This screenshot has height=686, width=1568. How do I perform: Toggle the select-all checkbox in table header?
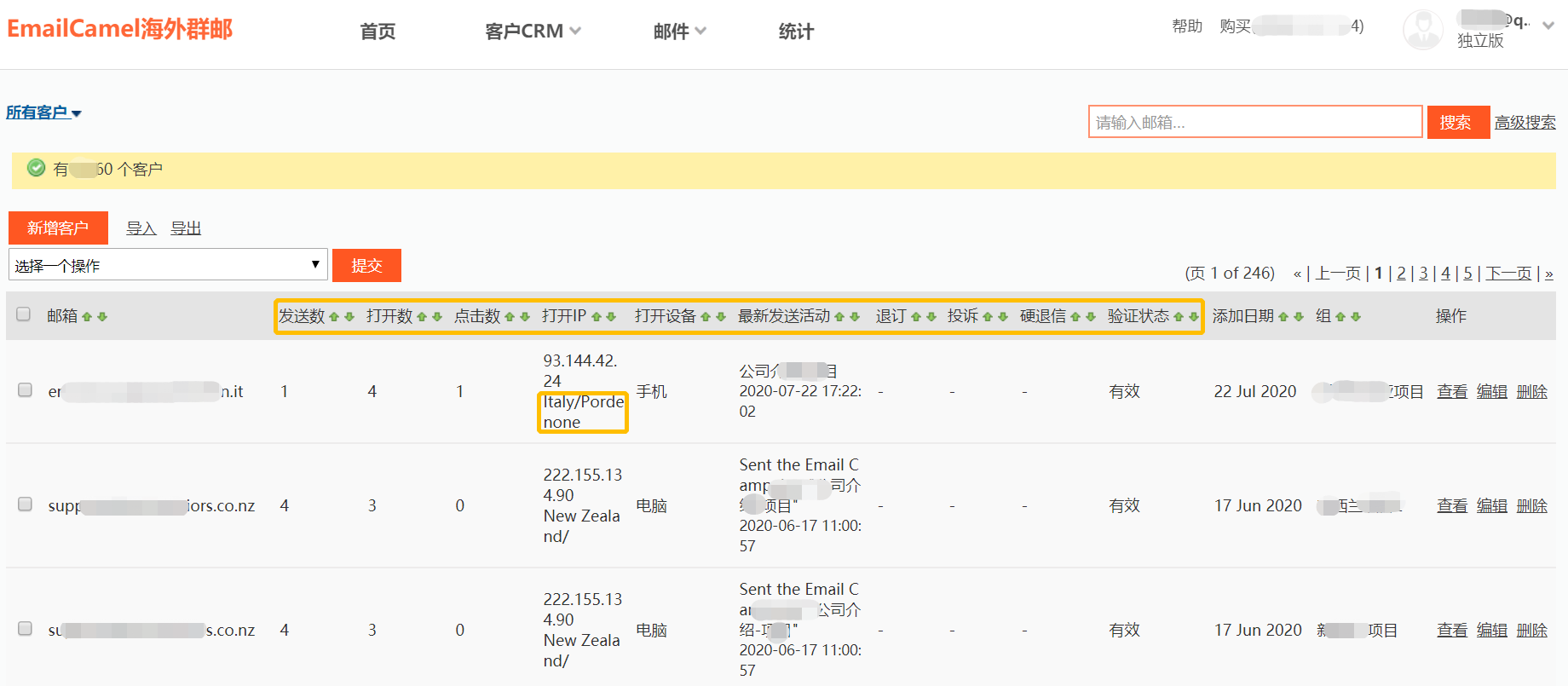point(24,314)
